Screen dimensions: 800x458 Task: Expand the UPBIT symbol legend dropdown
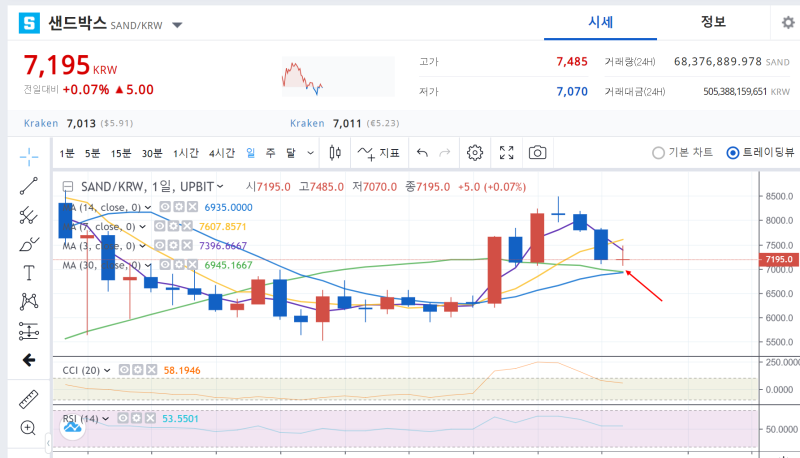point(220,187)
